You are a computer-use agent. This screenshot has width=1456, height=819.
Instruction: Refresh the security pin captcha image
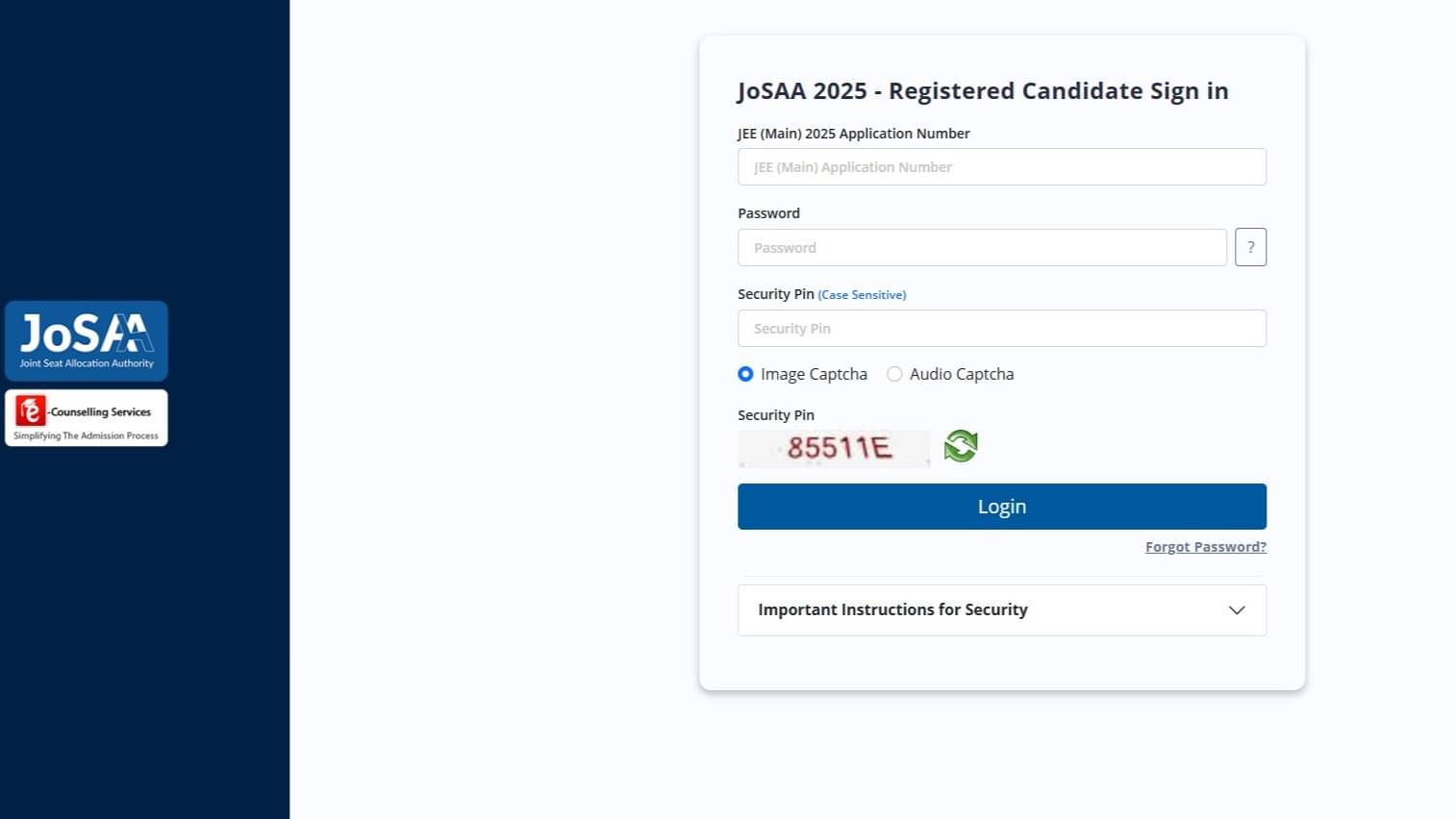(x=960, y=445)
